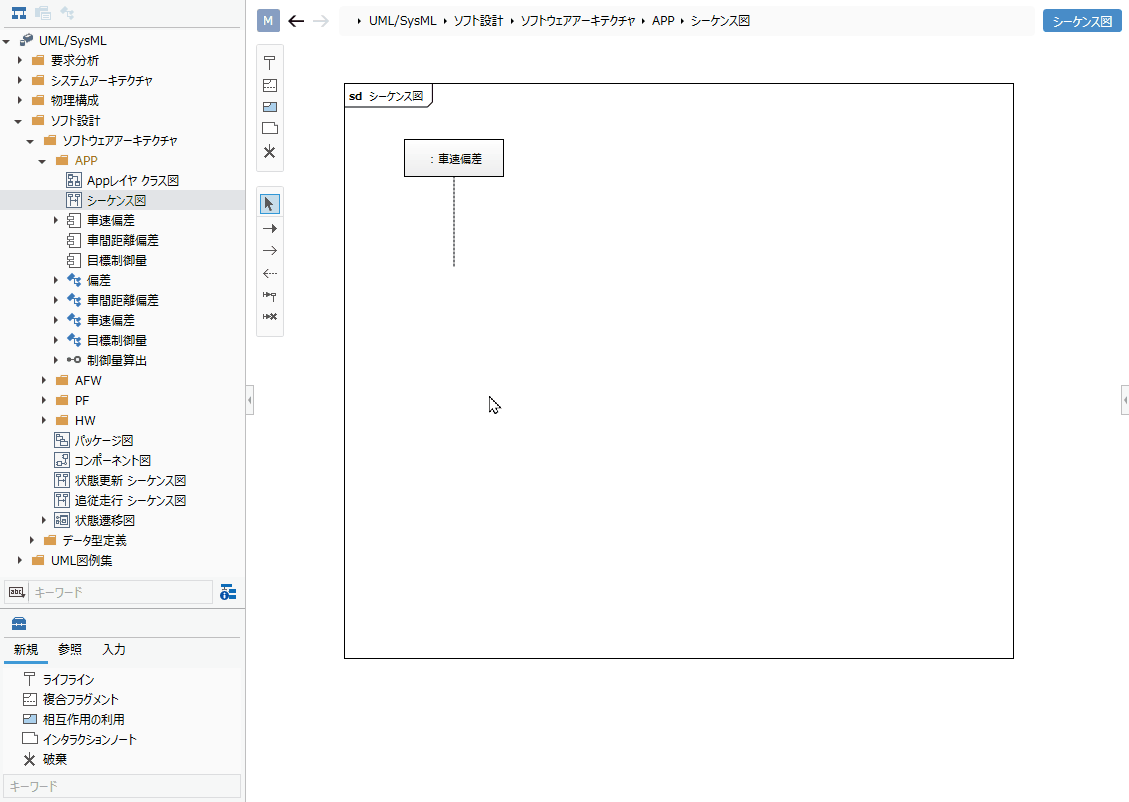Switch to the 新規 tab
The image size is (1129, 802).
[x=26, y=650]
